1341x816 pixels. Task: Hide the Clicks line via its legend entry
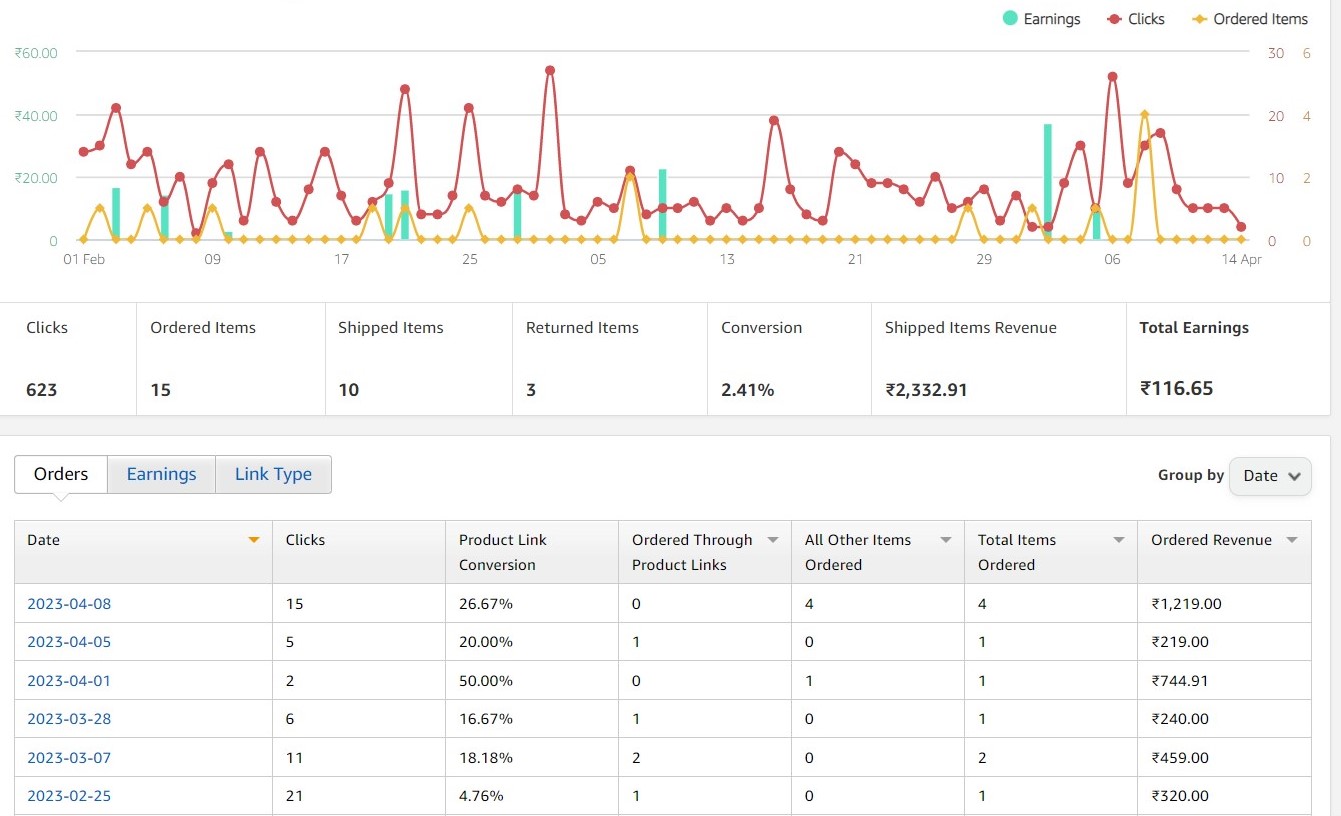(1136, 18)
